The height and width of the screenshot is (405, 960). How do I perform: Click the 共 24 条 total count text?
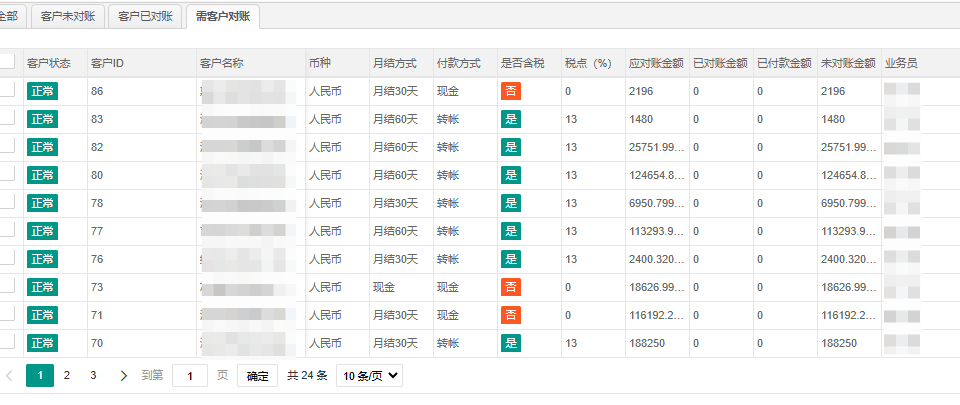tap(307, 376)
